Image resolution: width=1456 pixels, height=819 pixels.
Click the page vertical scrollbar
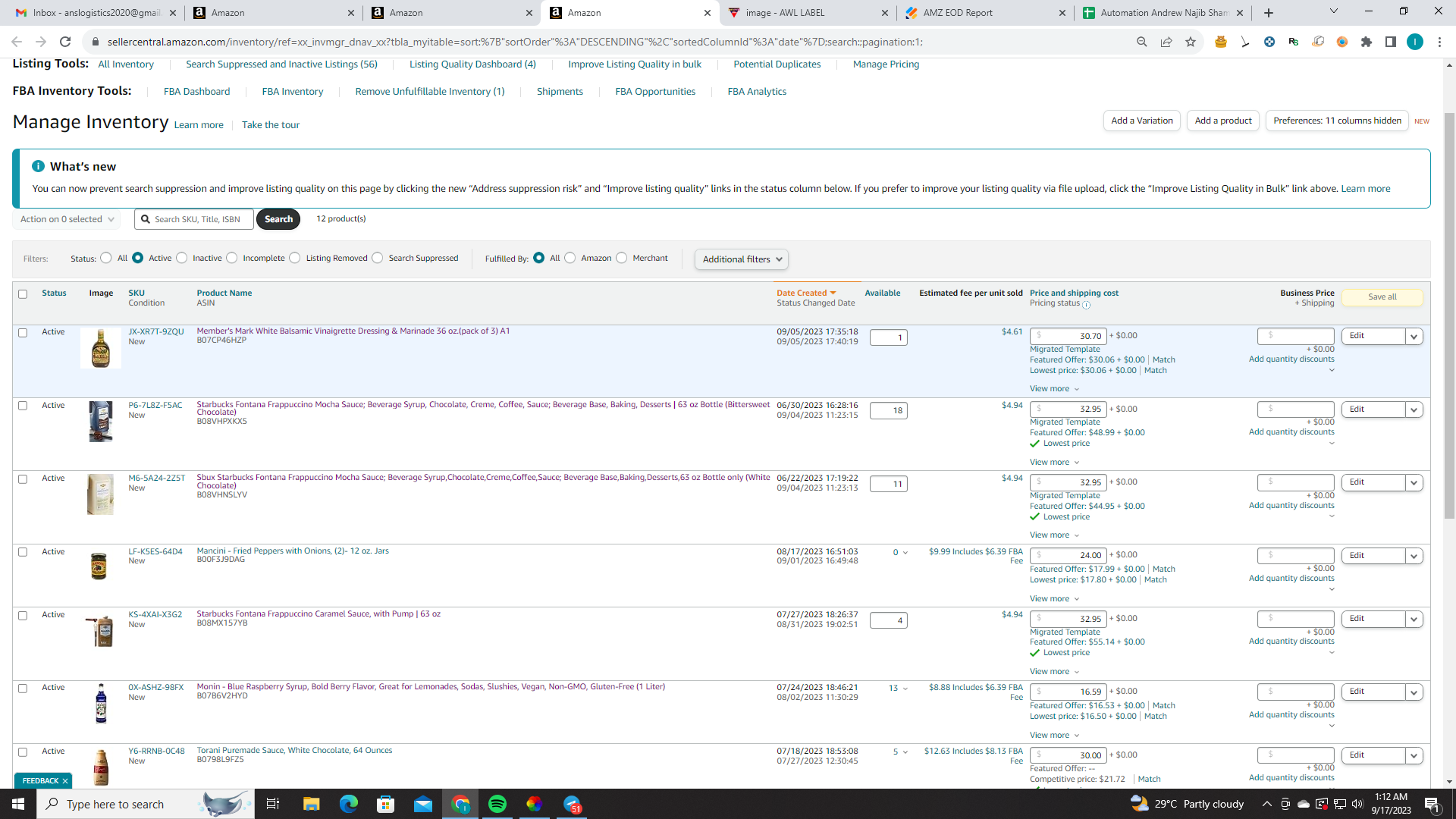tap(1450, 317)
